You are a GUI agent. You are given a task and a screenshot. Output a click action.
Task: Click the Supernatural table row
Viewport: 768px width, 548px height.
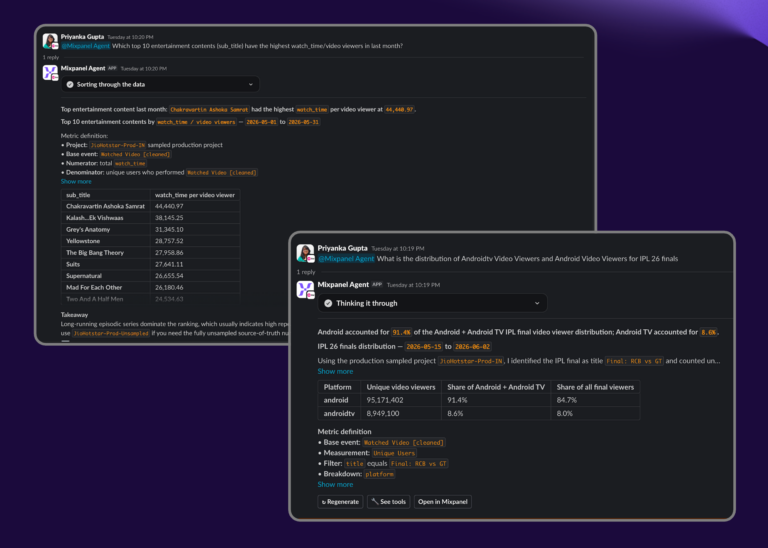150,276
